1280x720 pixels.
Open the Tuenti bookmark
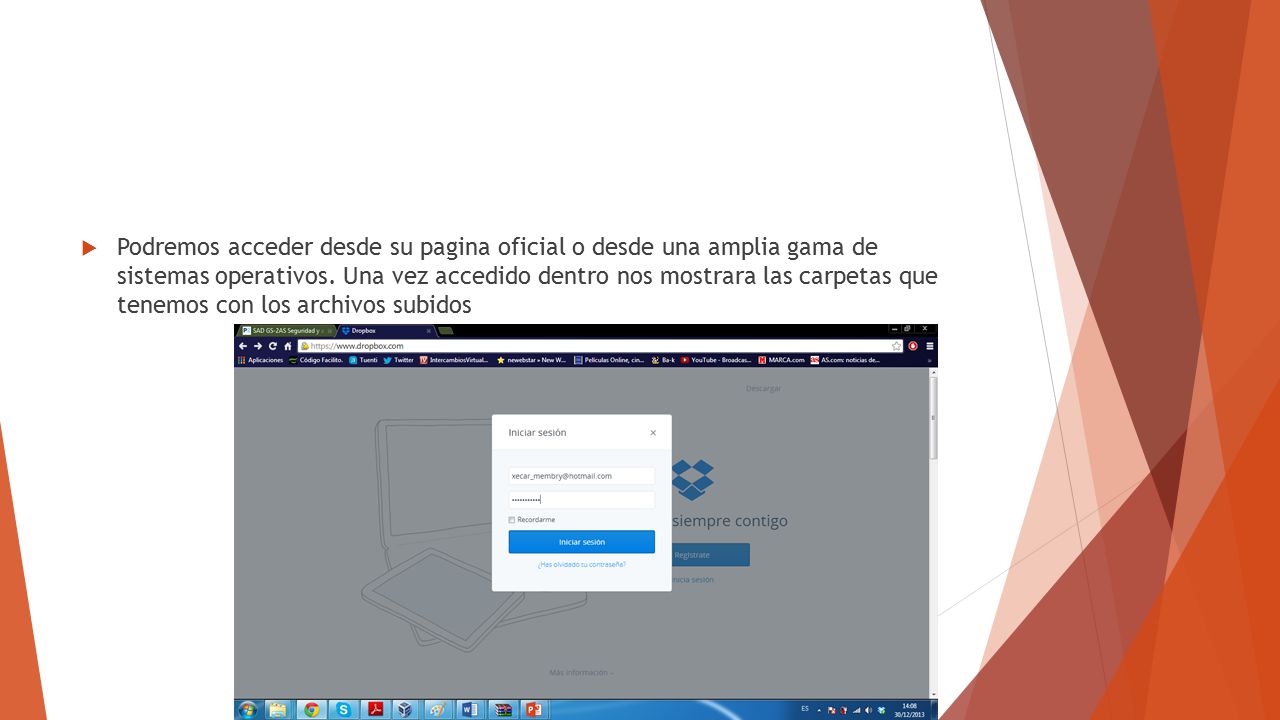(x=364, y=360)
